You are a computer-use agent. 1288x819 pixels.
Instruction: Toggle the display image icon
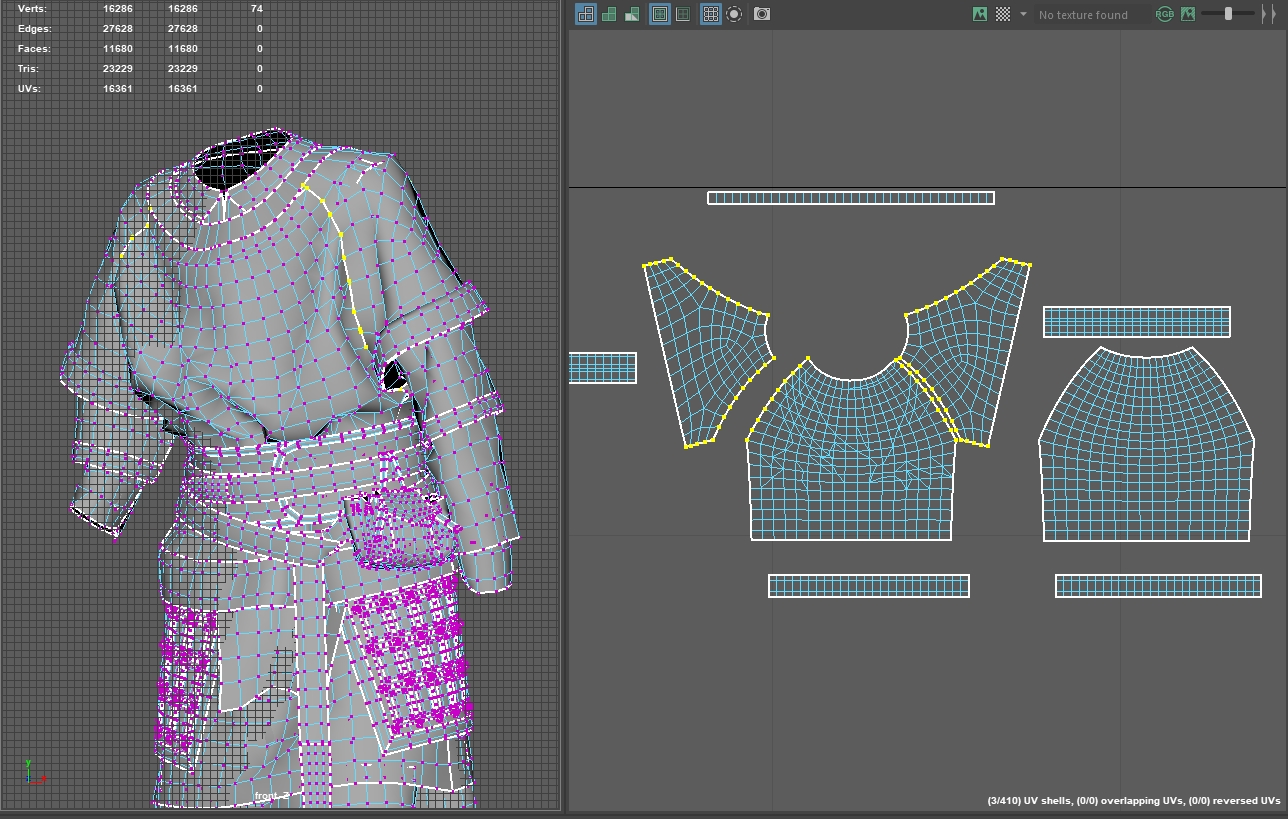(x=978, y=14)
